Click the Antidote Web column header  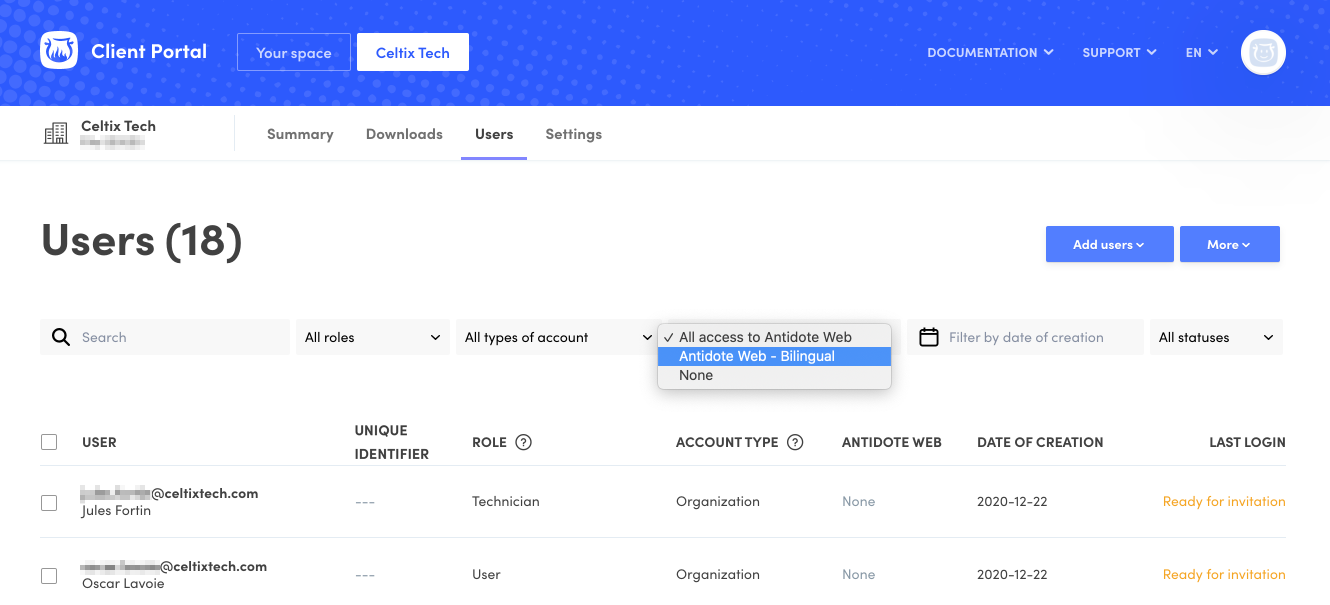coord(892,442)
